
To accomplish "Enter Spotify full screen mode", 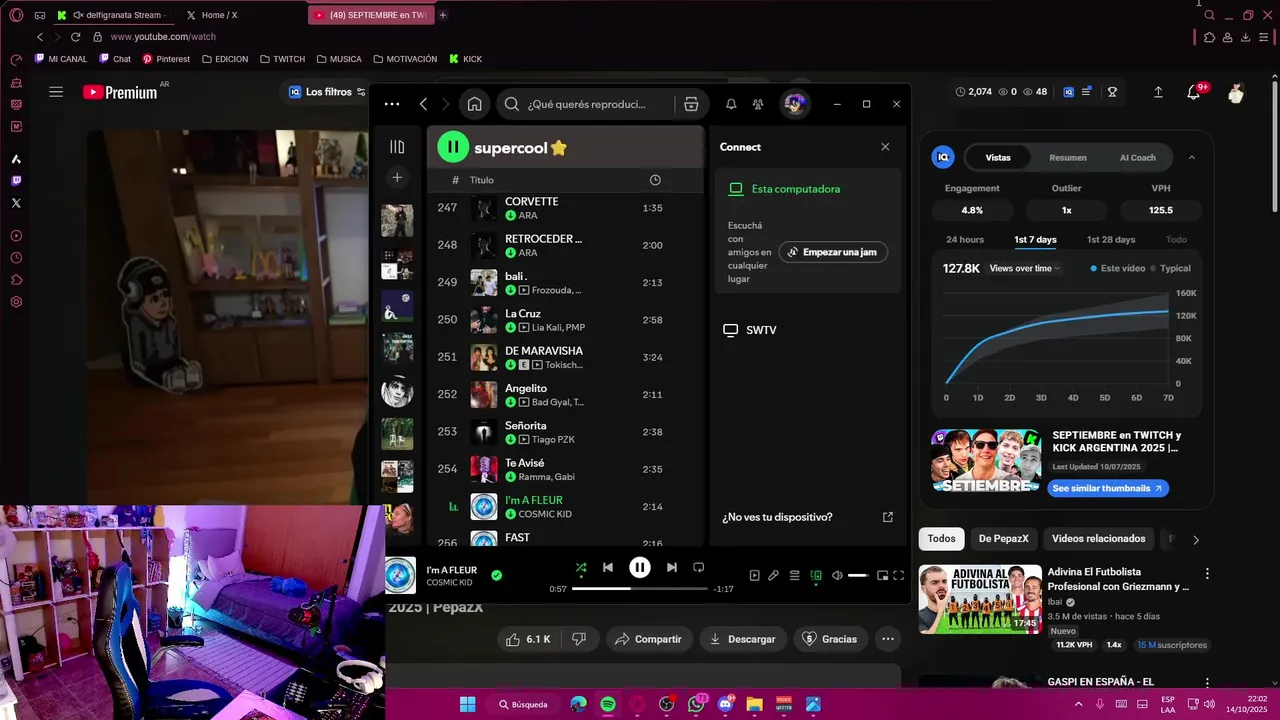I will [x=898, y=575].
